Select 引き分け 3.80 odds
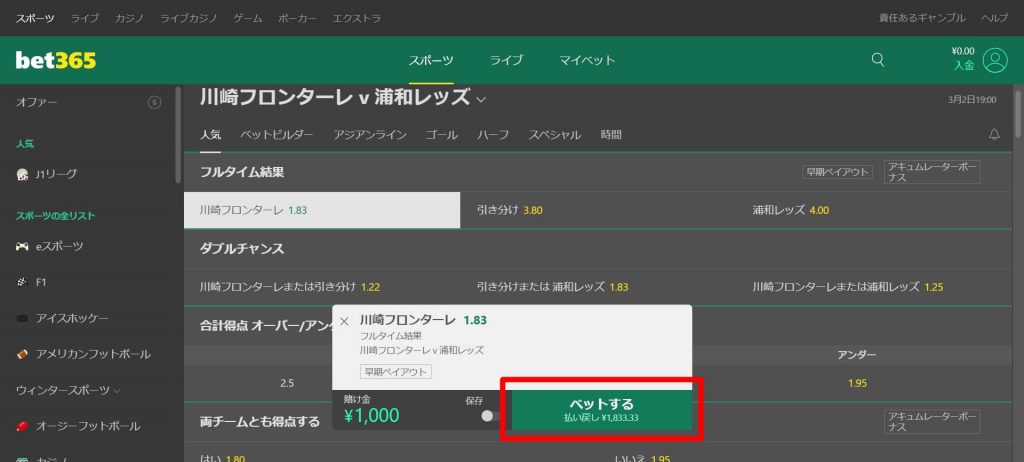 coord(598,210)
